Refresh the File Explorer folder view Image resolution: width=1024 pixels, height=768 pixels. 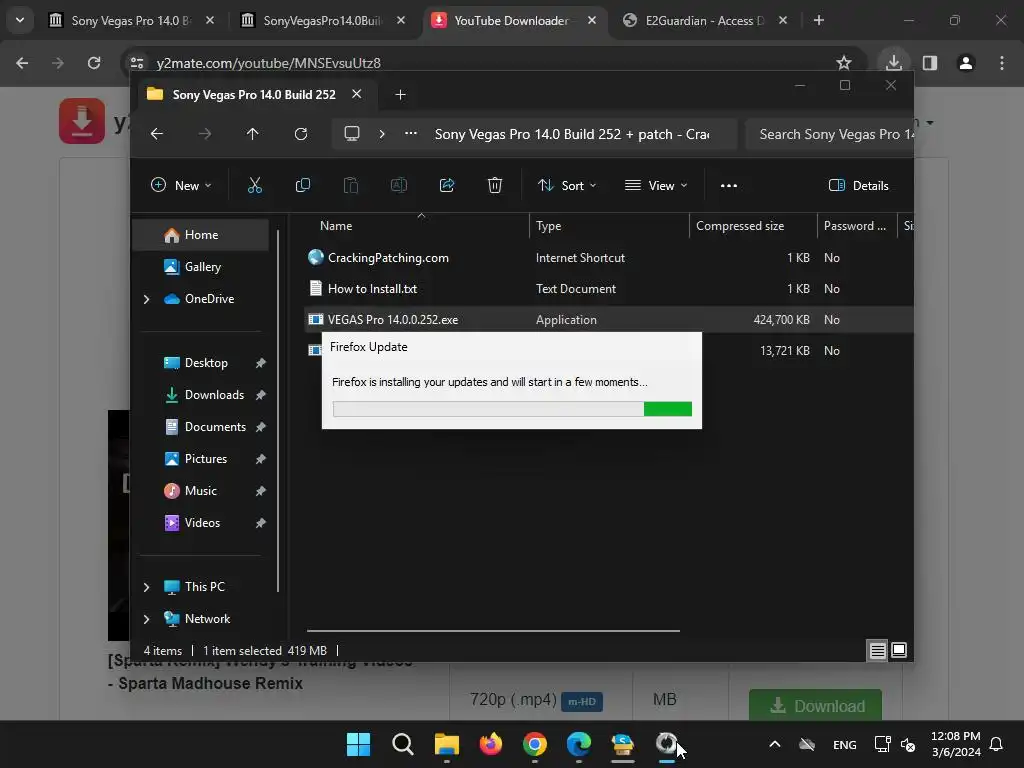300,134
